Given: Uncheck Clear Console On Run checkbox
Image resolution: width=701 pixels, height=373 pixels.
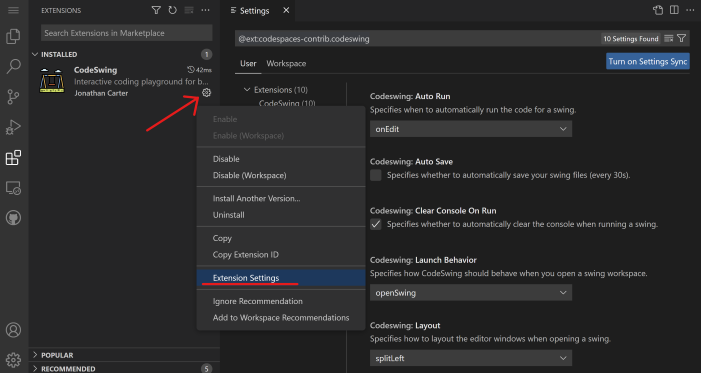Looking at the screenshot, I should point(376,225).
